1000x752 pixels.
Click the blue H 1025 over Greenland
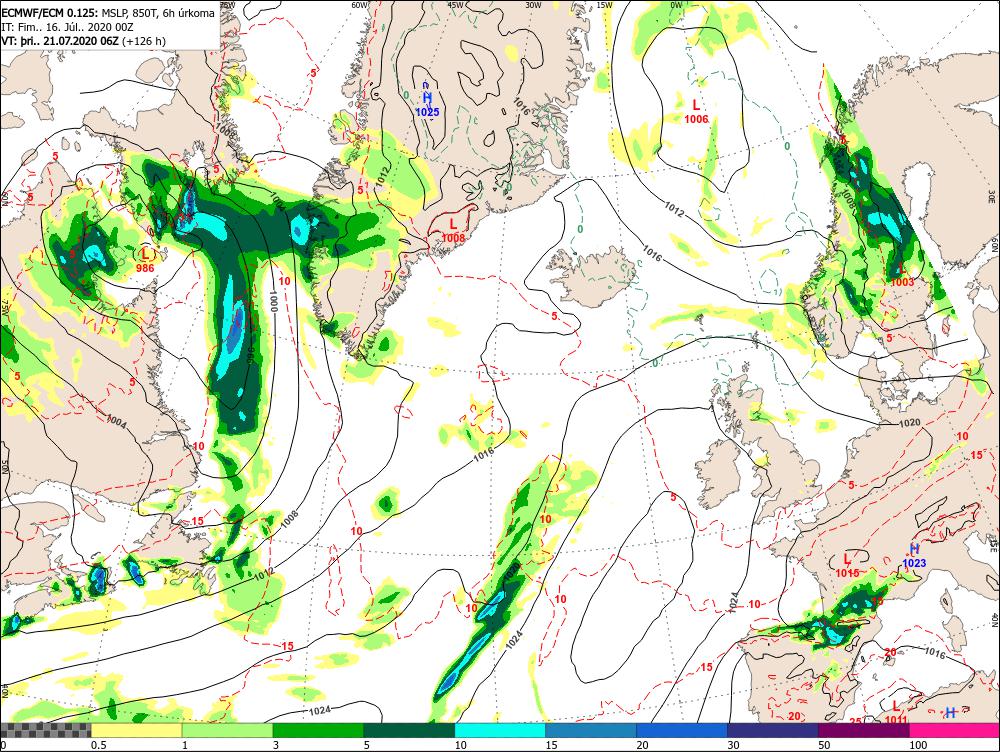[x=427, y=105]
